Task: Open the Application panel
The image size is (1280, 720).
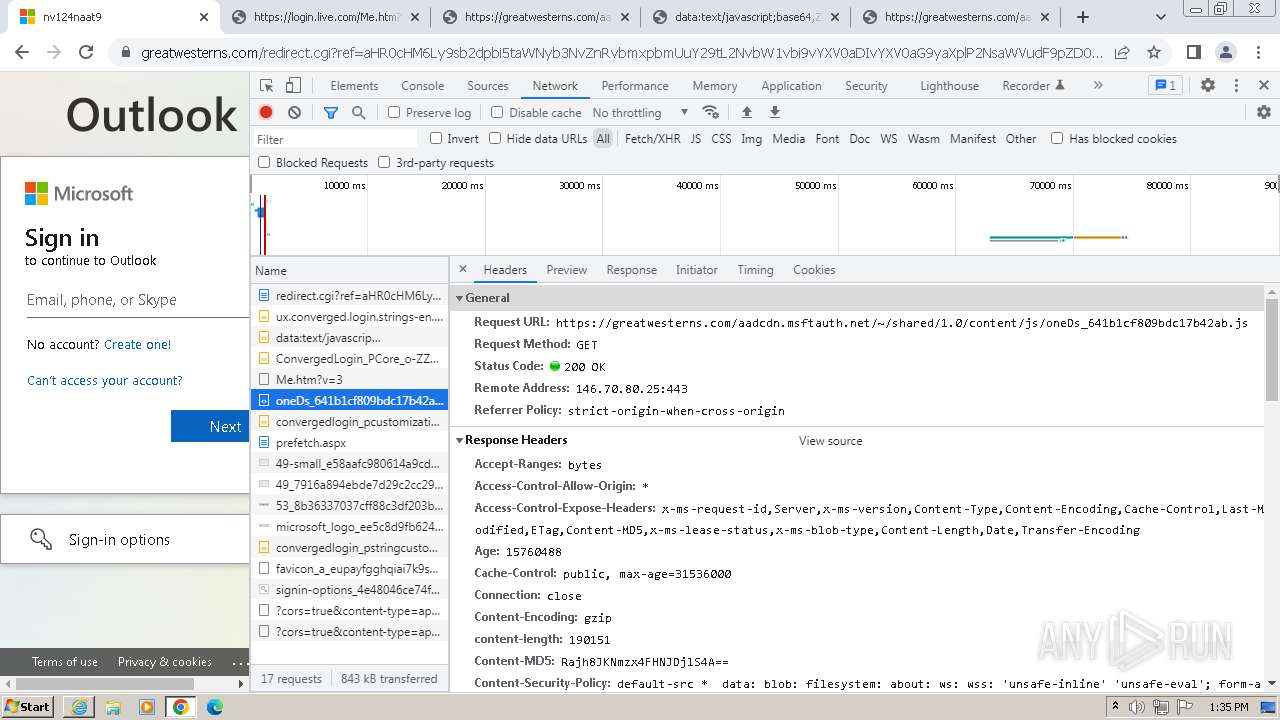Action: (x=791, y=86)
